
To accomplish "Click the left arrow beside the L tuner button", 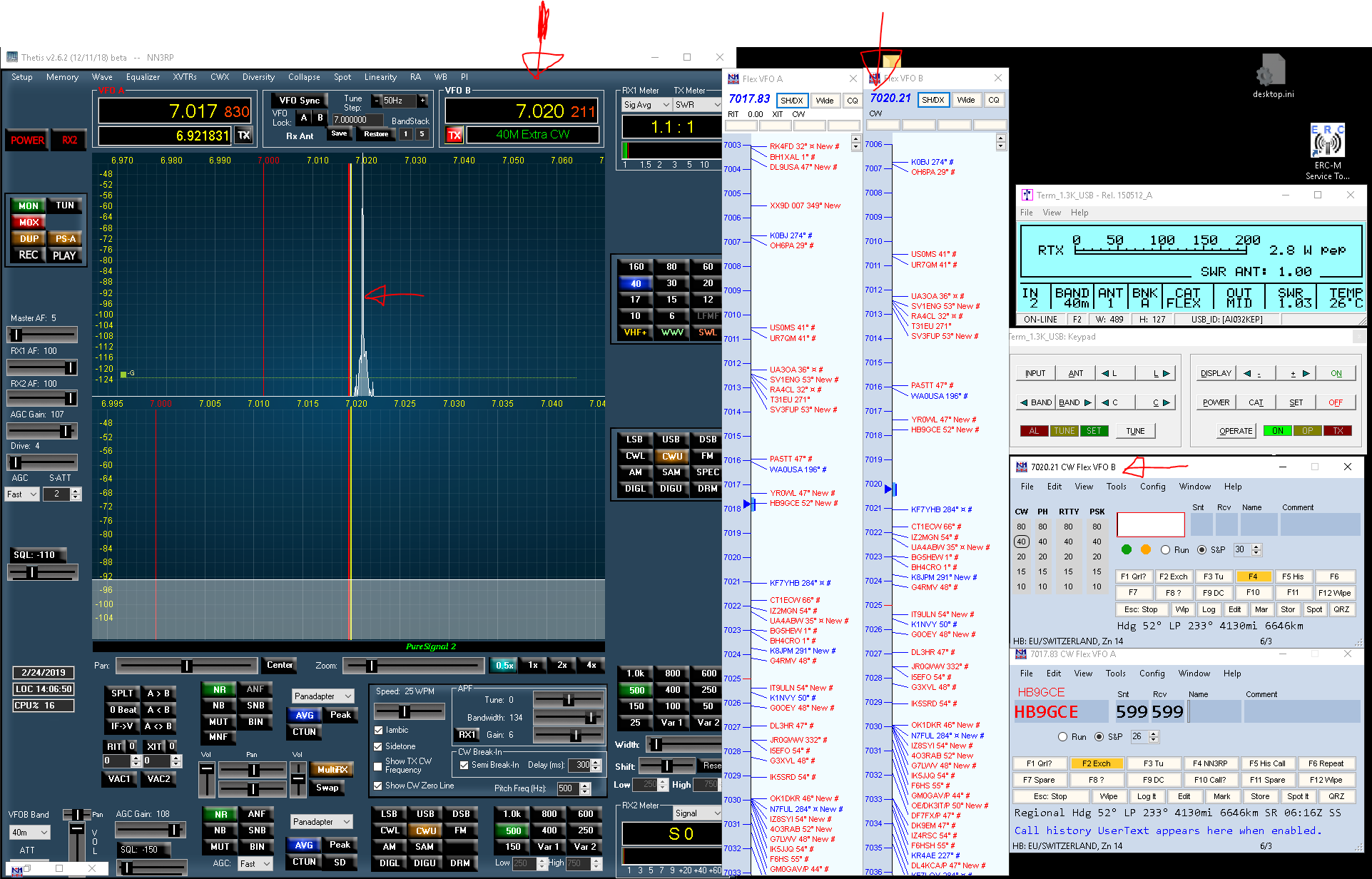I will tap(1105, 373).
